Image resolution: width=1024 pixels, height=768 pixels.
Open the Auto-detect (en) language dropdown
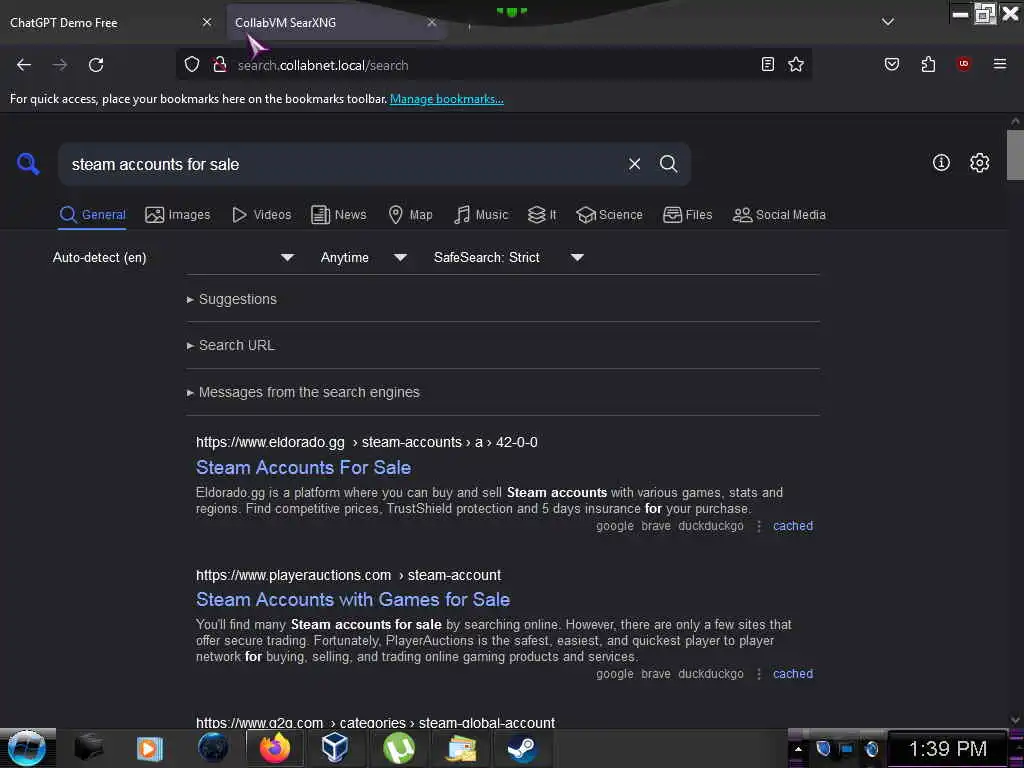click(x=173, y=257)
